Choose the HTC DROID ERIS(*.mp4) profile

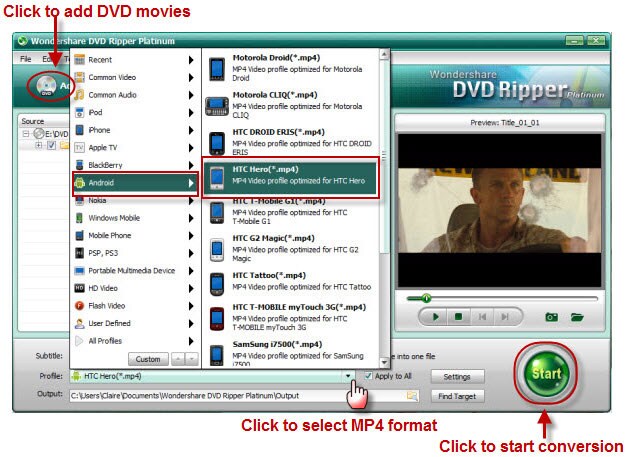[x=291, y=142]
